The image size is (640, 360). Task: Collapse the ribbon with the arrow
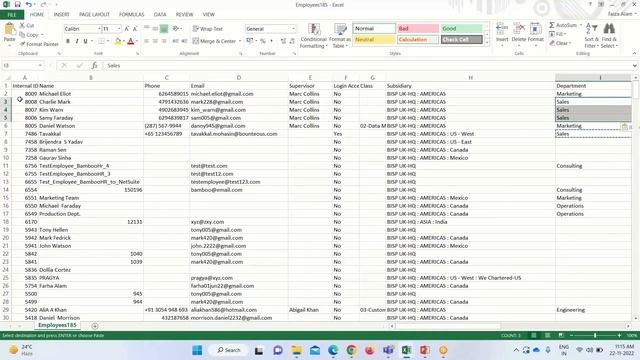[x=634, y=53]
